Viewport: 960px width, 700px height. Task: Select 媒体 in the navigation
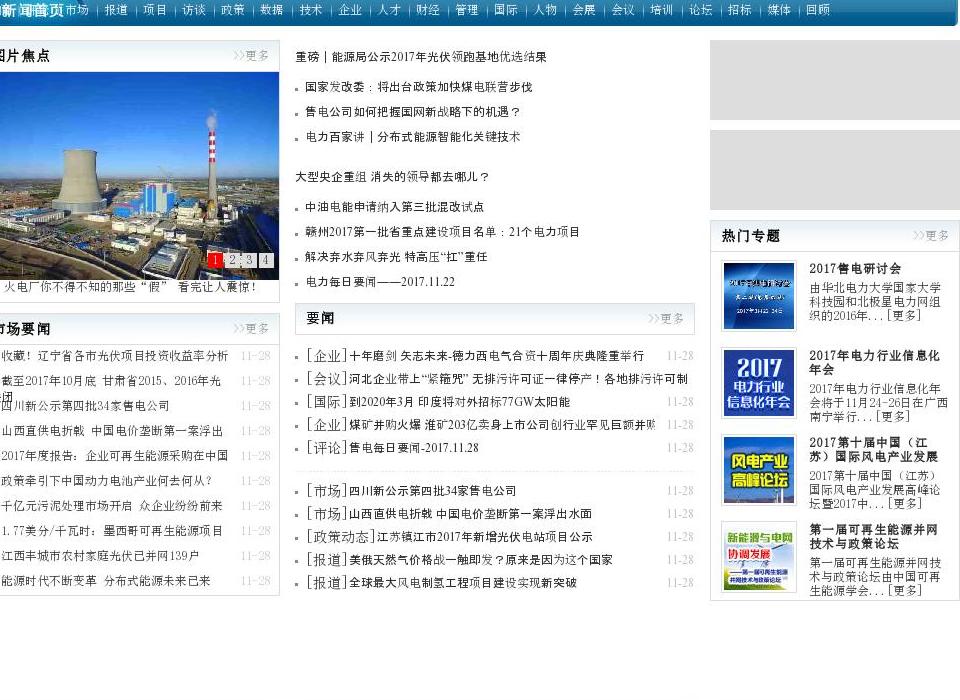coord(779,10)
